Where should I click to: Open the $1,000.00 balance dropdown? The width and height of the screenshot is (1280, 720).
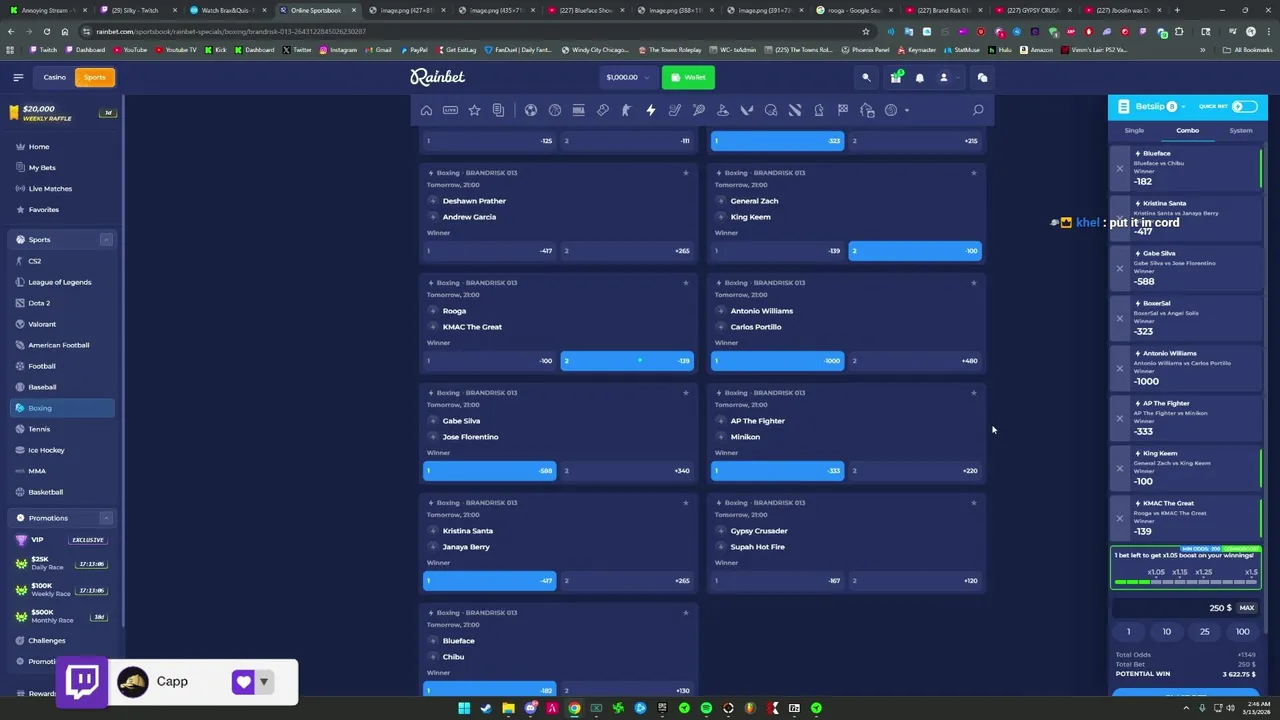click(x=628, y=77)
